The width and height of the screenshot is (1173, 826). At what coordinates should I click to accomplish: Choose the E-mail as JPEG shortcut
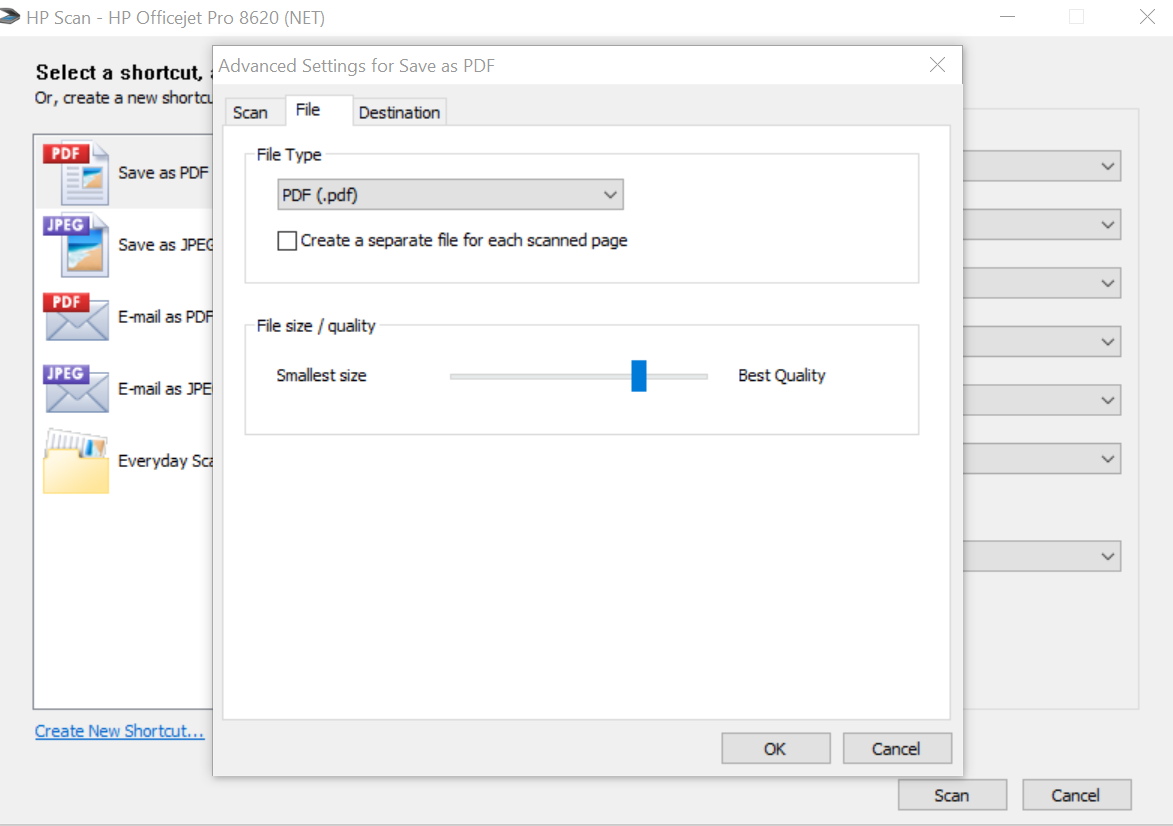coord(75,387)
